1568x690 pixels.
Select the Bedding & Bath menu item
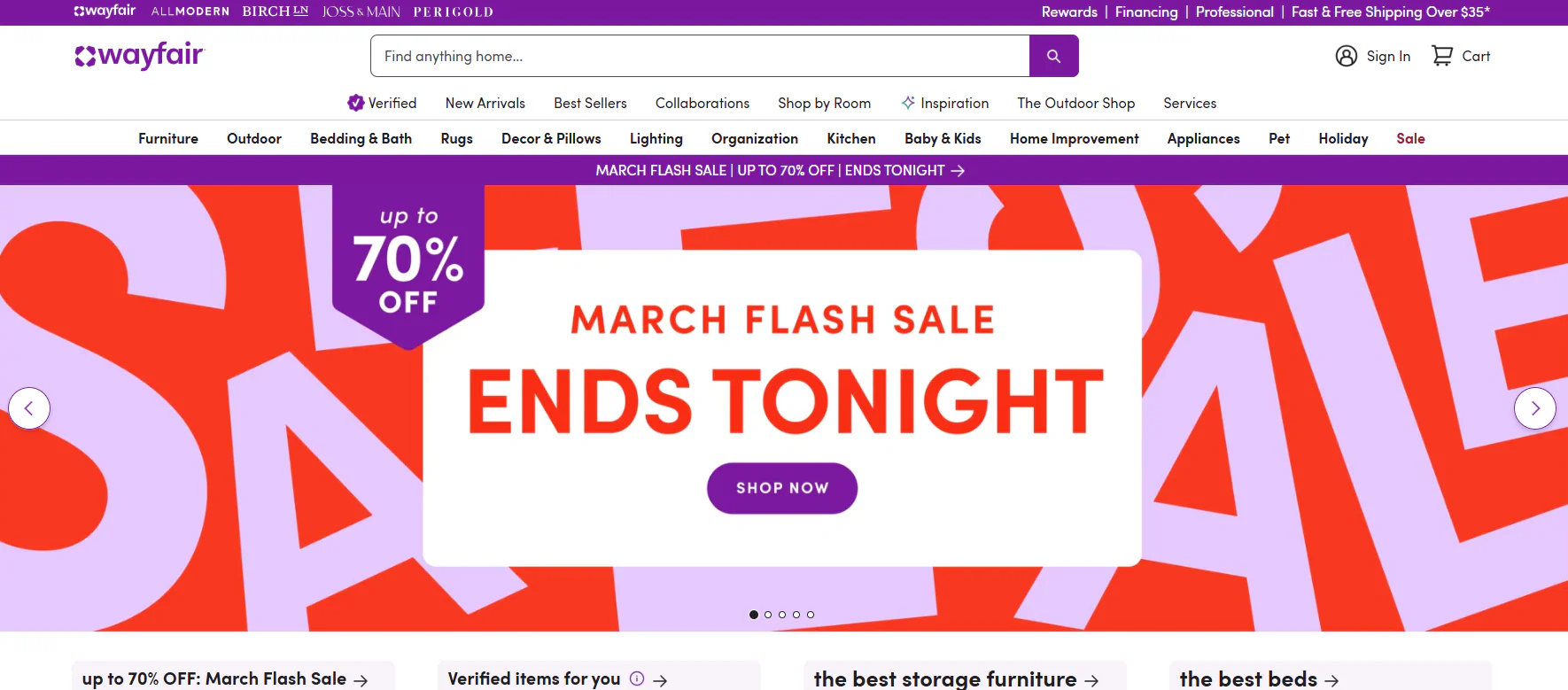pyautogui.click(x=361, y=138)
